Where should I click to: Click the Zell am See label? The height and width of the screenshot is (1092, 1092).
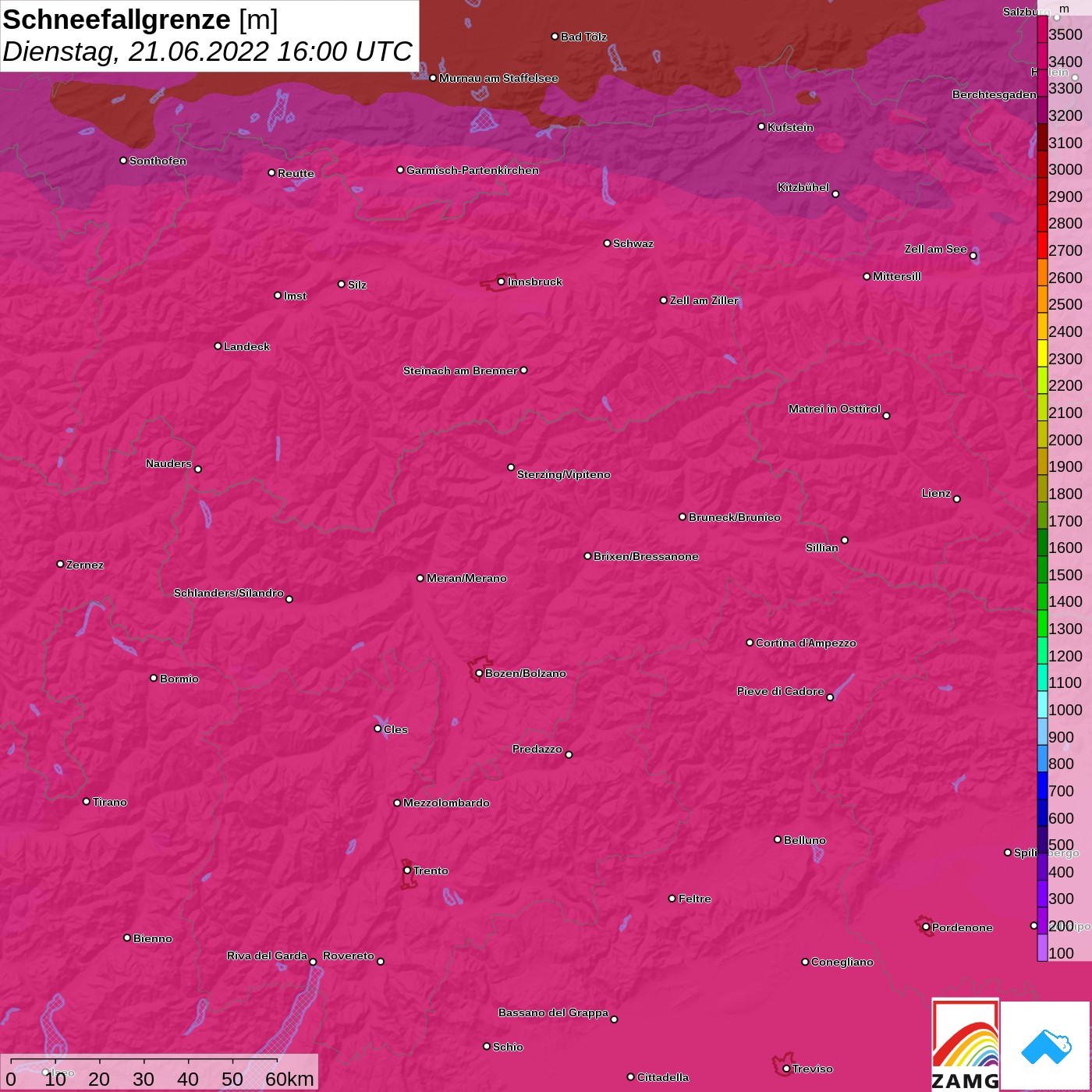(935, 249)
